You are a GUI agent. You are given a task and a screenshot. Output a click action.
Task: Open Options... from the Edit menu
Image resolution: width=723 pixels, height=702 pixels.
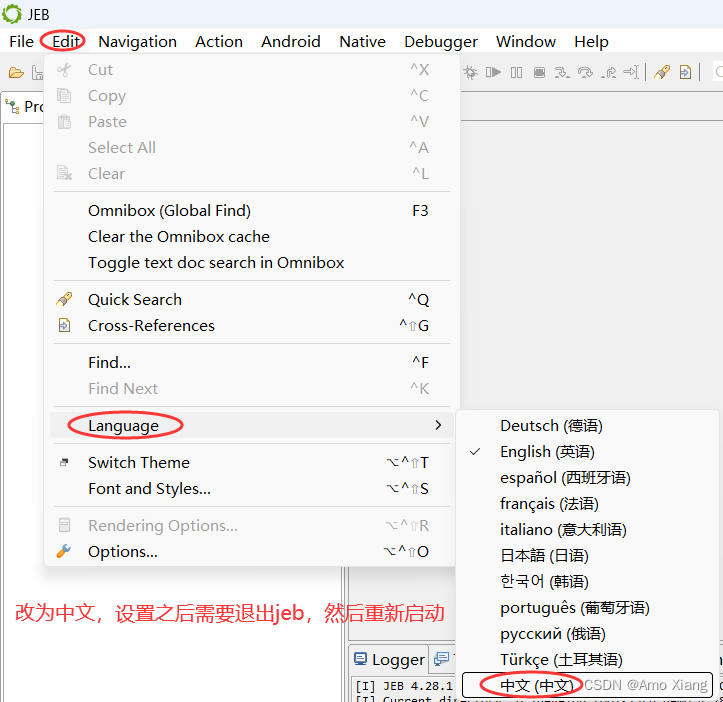coord(252,552)
